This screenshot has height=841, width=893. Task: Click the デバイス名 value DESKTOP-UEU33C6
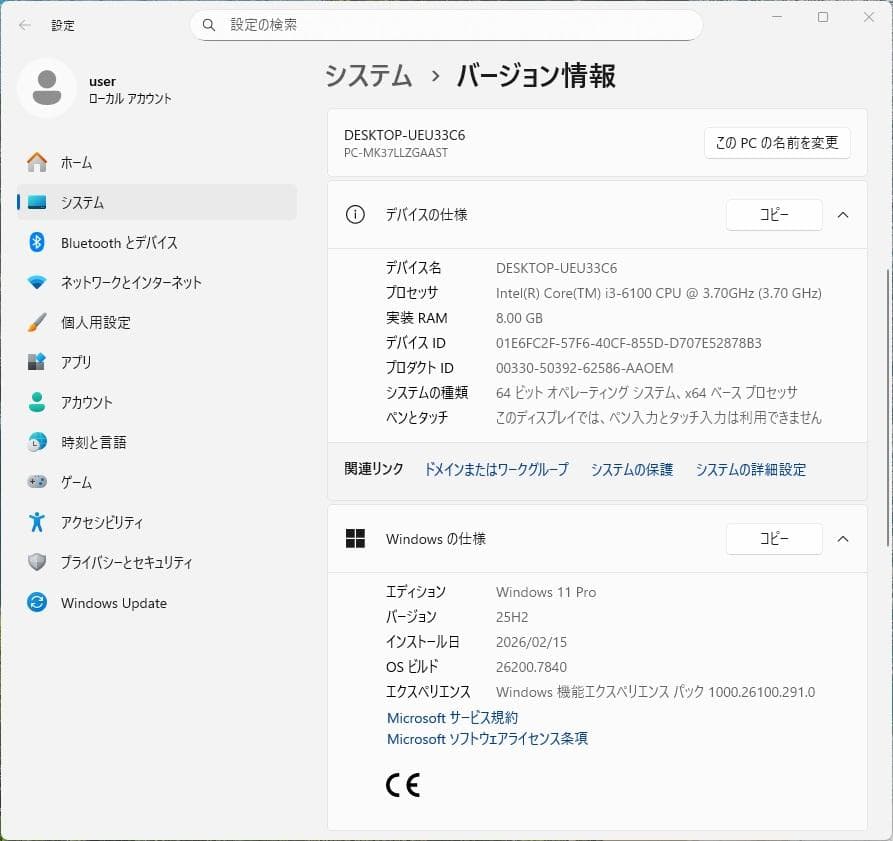(556, 268)
